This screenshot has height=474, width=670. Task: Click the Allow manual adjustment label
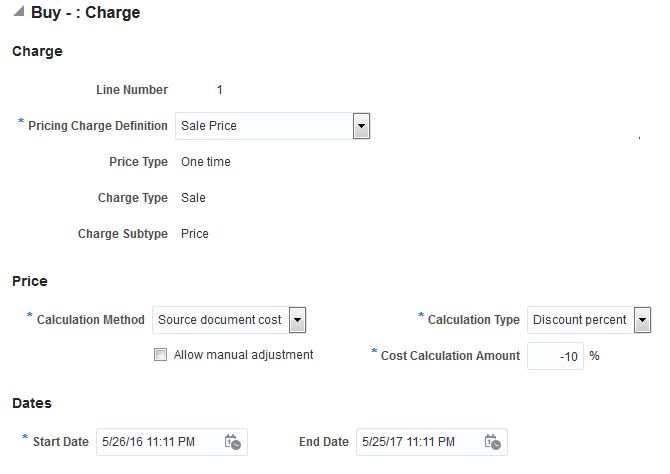click(243, 355)
